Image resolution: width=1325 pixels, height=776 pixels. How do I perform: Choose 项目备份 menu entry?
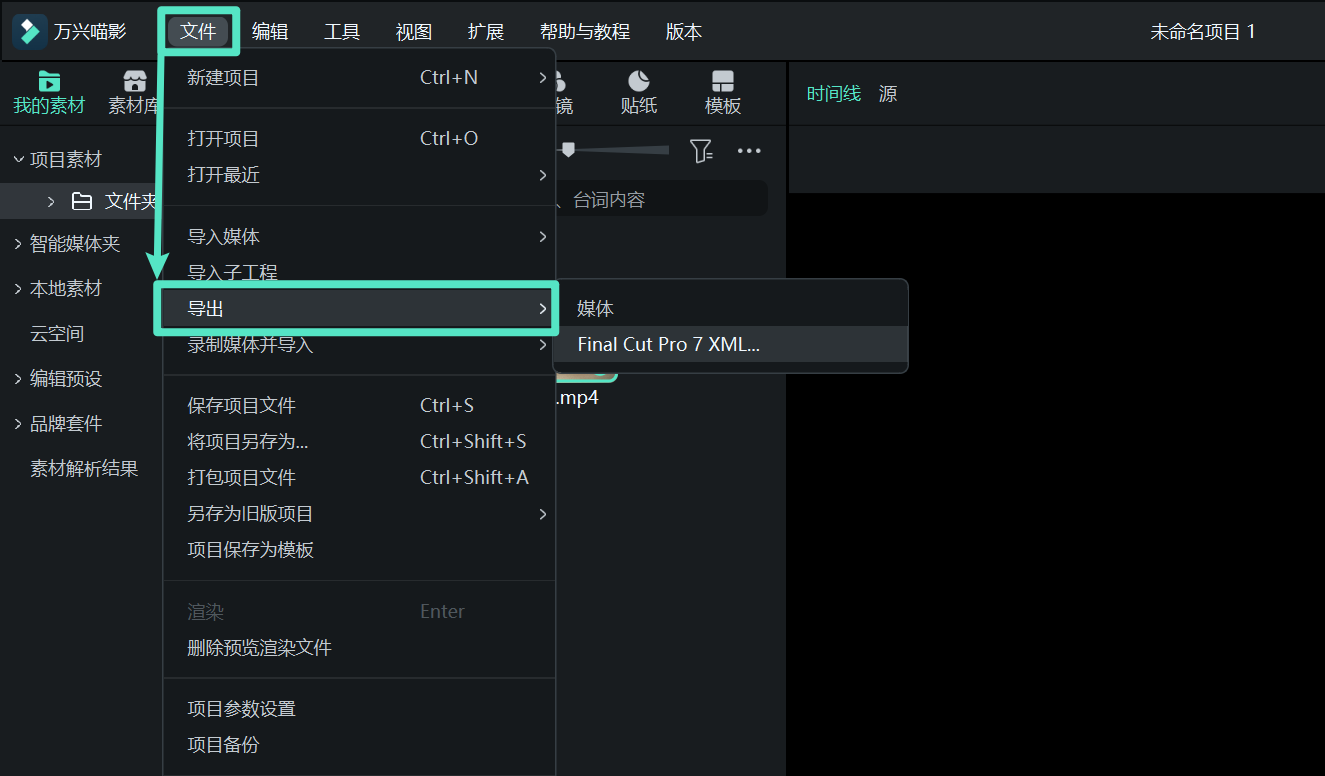[359, 745]
